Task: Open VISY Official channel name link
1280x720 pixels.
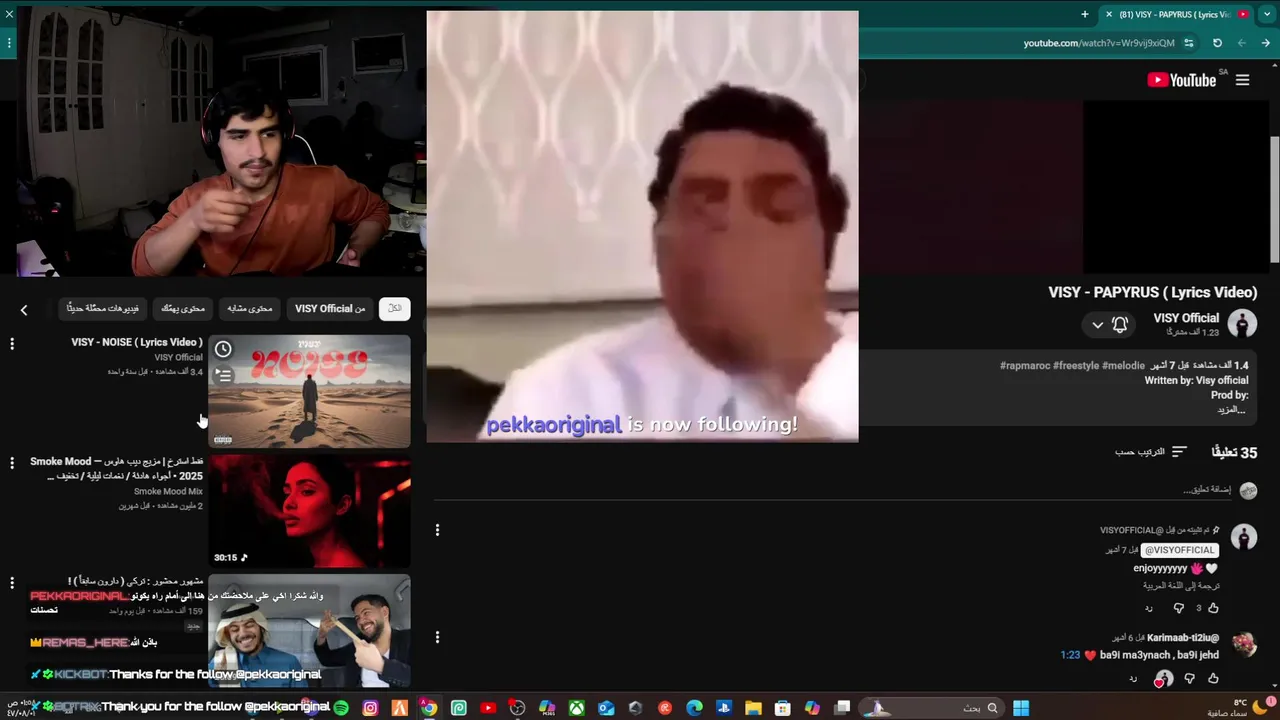Action: [x=1186, y=318]
